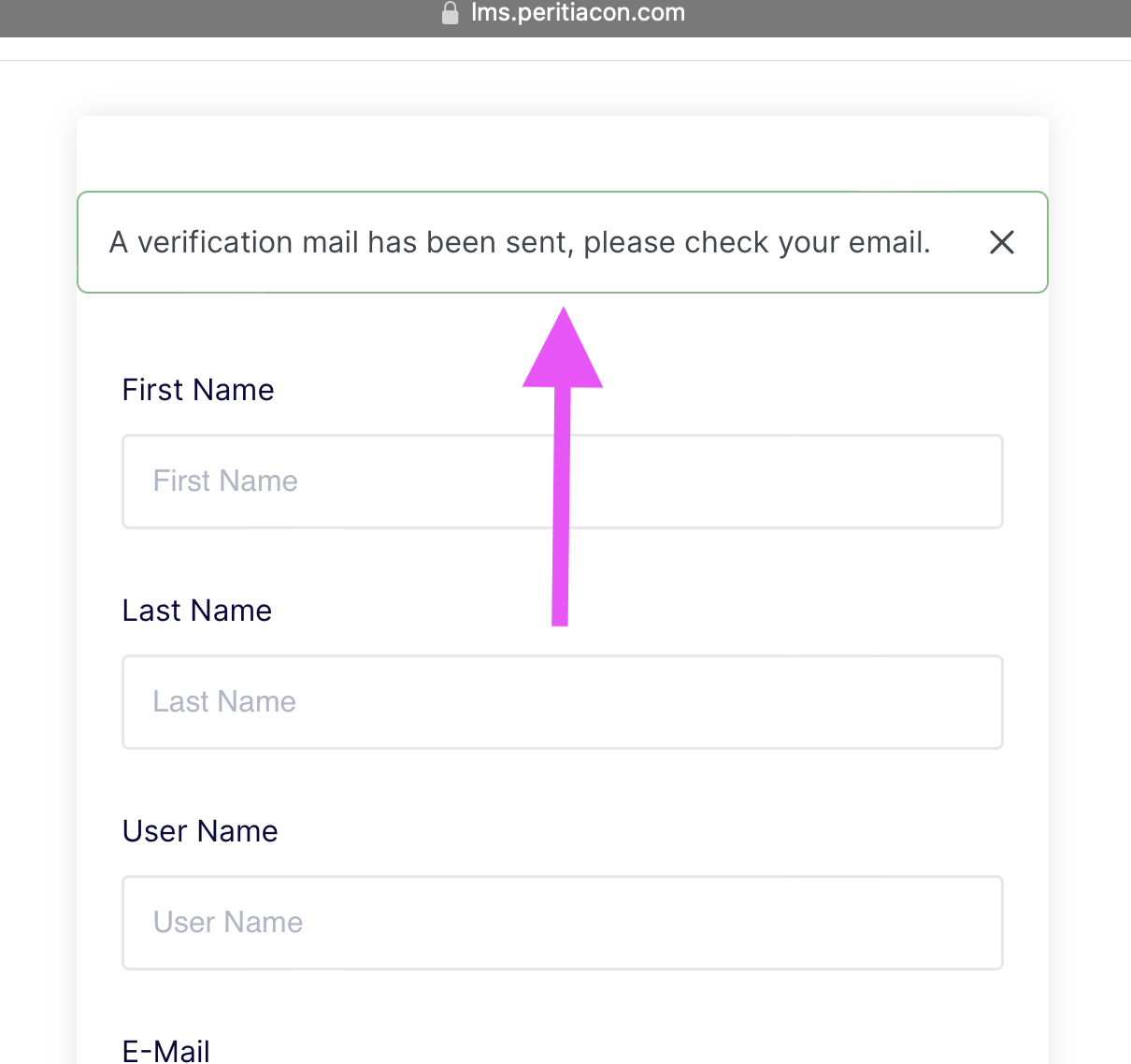
Task: Click the Last Name field label
Action: point(197,611)
